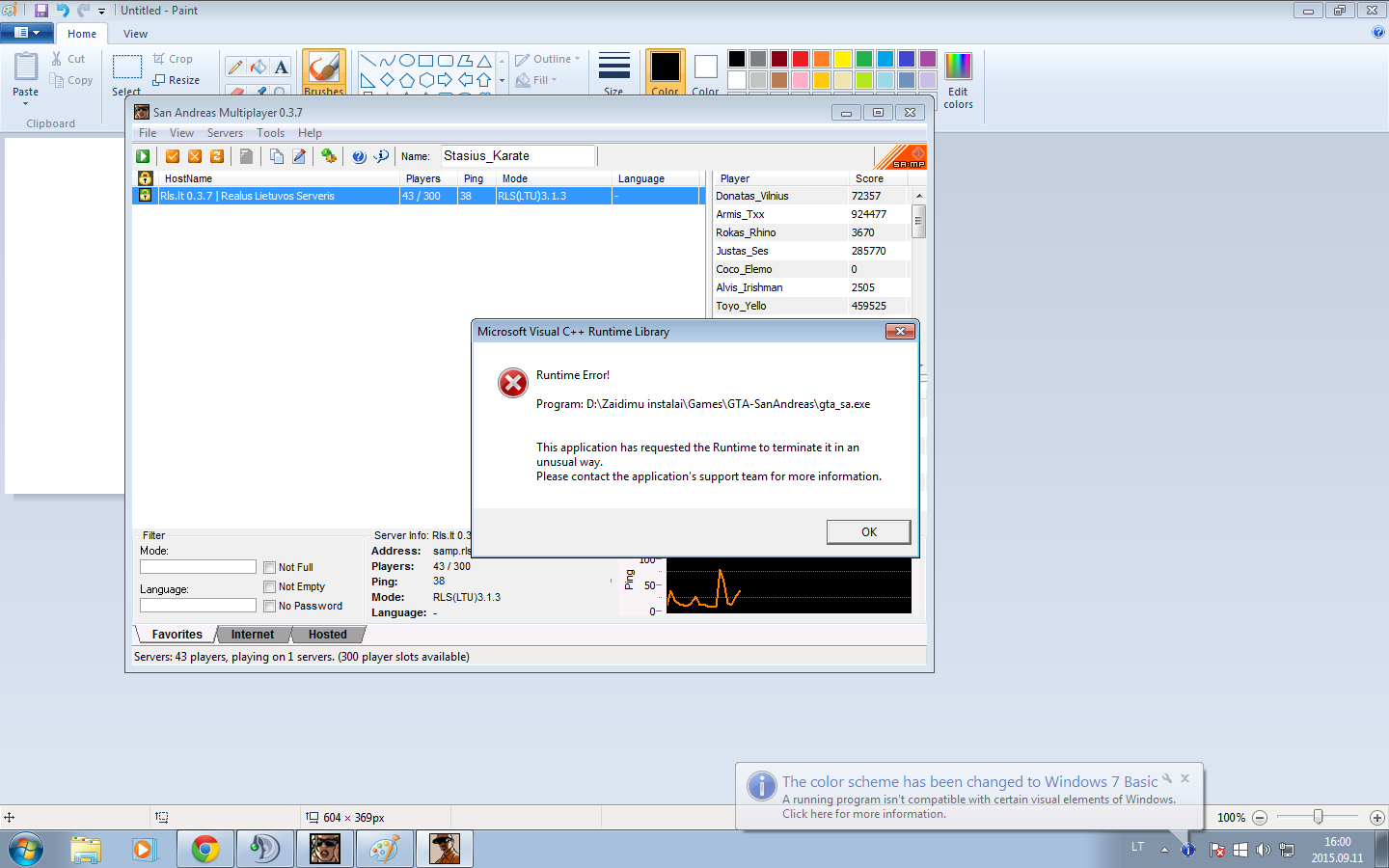1389x868 pixels.
Task: Click the blue question mark help icon
Action: click(359, 156)
